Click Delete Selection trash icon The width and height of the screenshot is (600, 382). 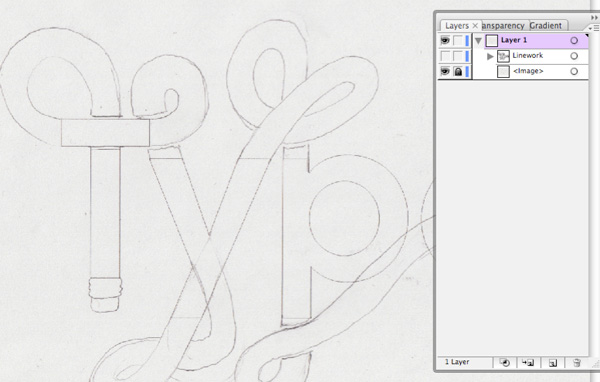pyautogui.click(x=577, y=362)
